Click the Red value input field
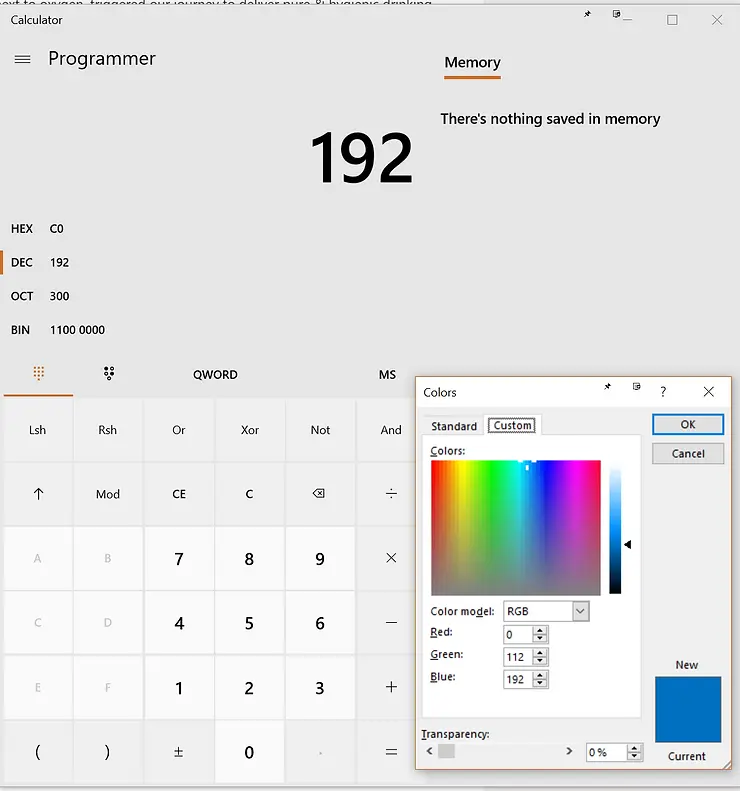Image resolution: width=740 pixels, height=791 pixels. (x=519, y=634)
